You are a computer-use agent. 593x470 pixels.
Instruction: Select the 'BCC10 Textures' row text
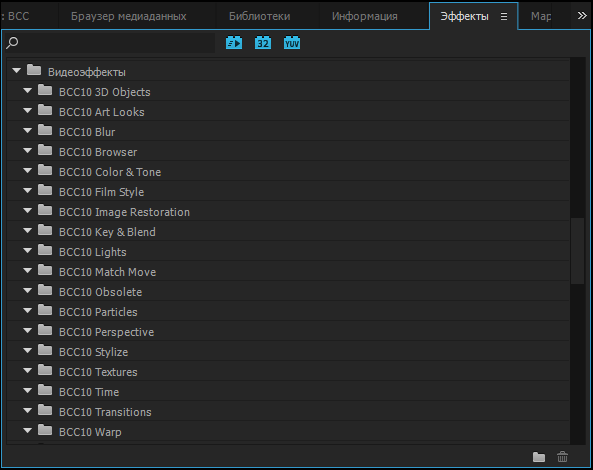[x=98, y=372]
